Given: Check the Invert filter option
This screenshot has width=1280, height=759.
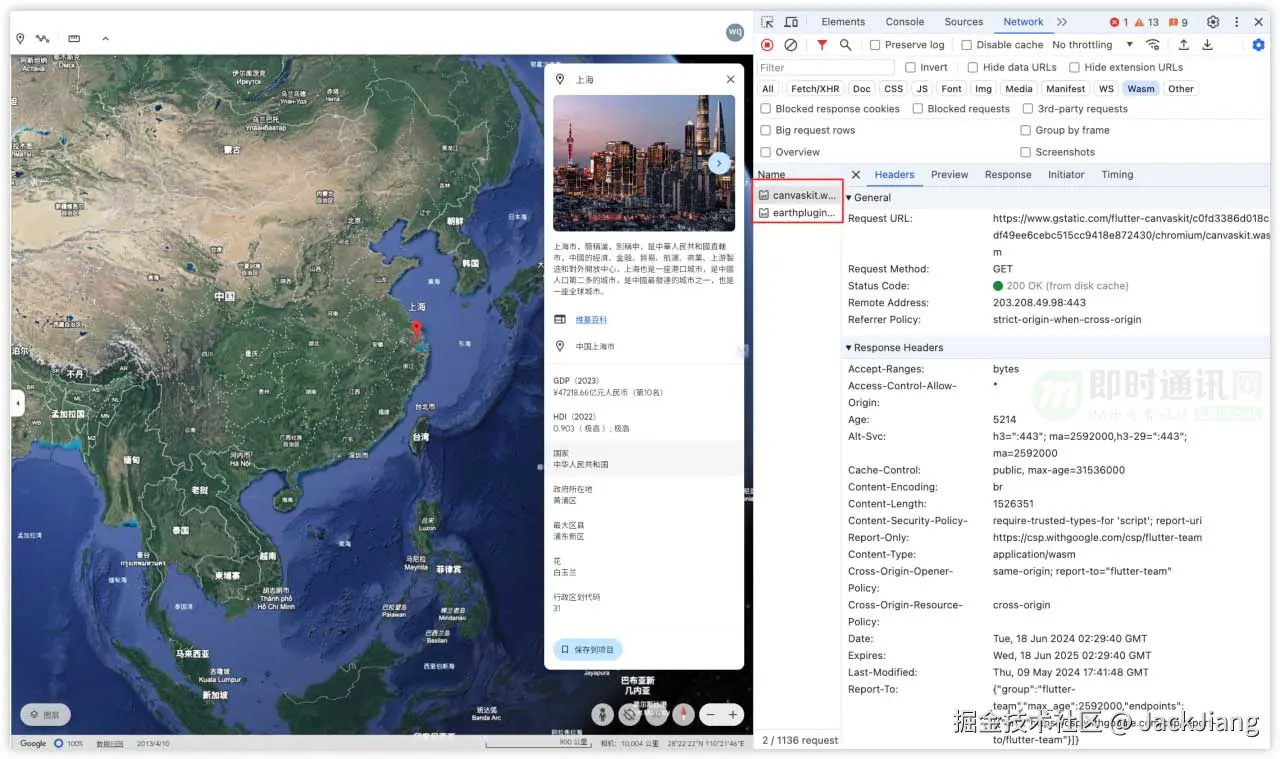Looking at the screenshot, I should 910,68.
